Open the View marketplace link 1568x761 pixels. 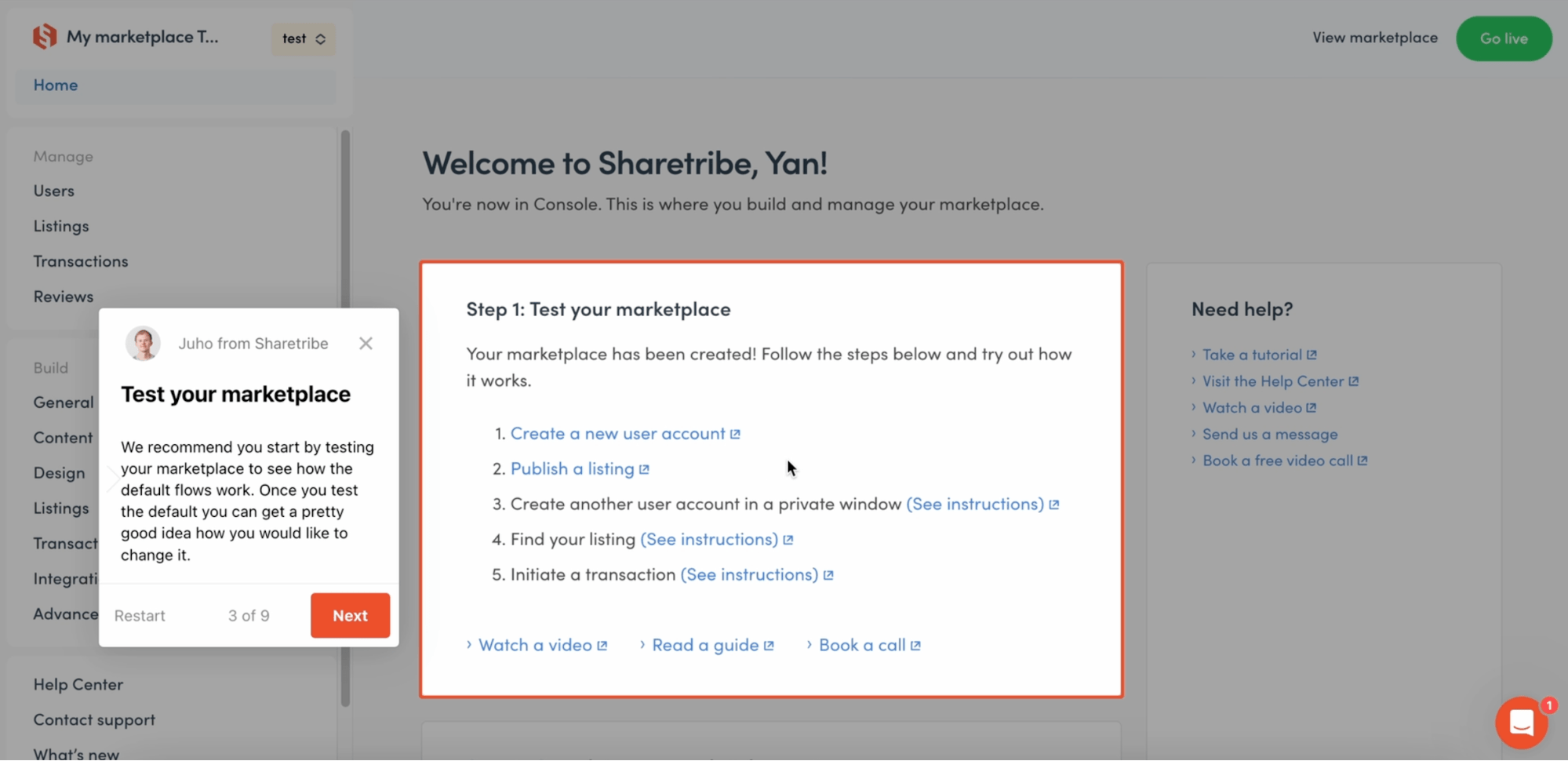[x=1374, y=38]
